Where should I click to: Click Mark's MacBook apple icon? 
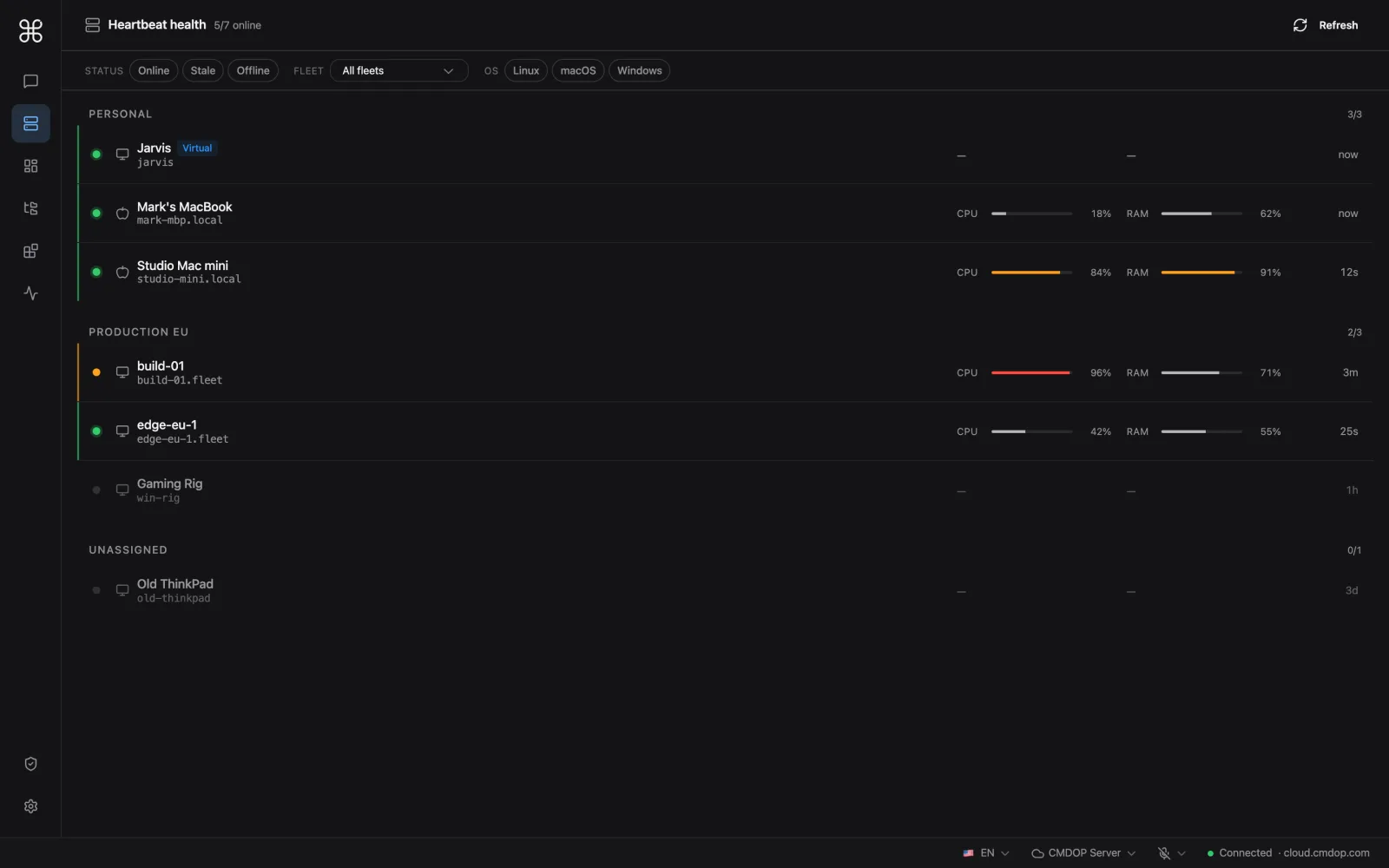tap(122, 213)
